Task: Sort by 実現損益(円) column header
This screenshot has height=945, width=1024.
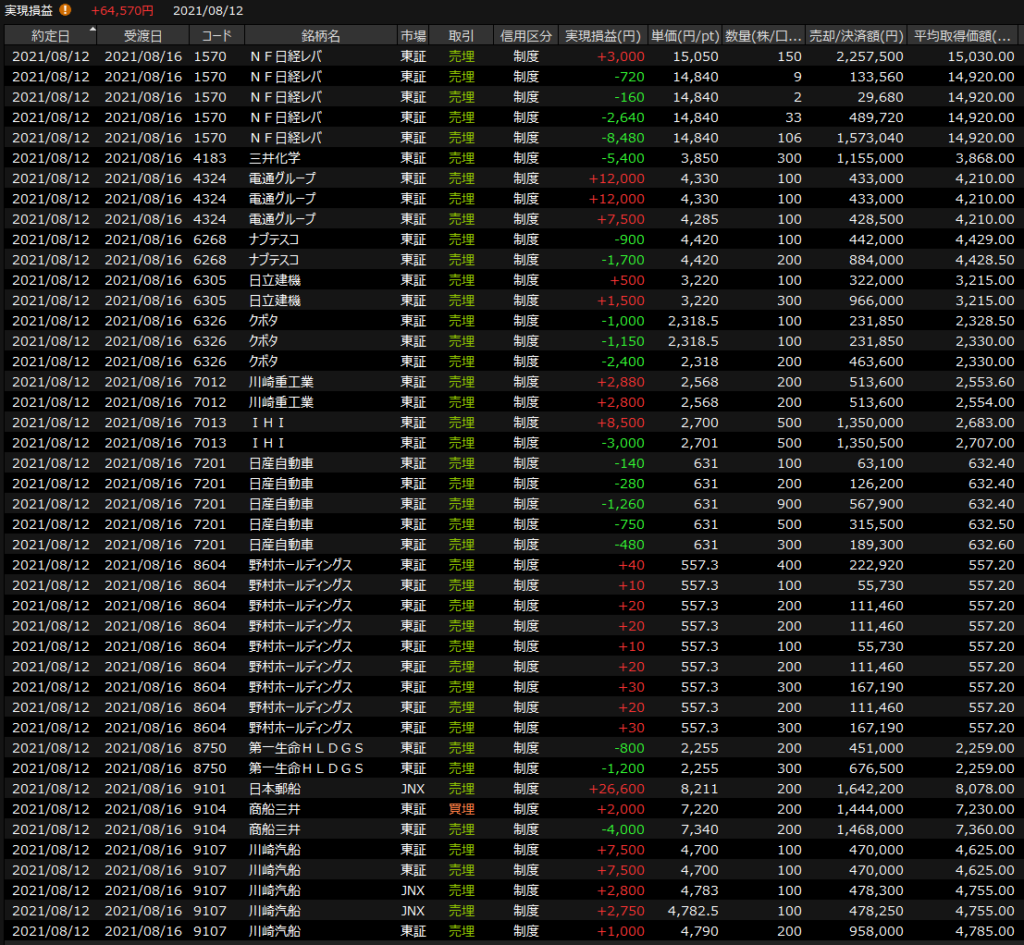Action: coord(602,36)
